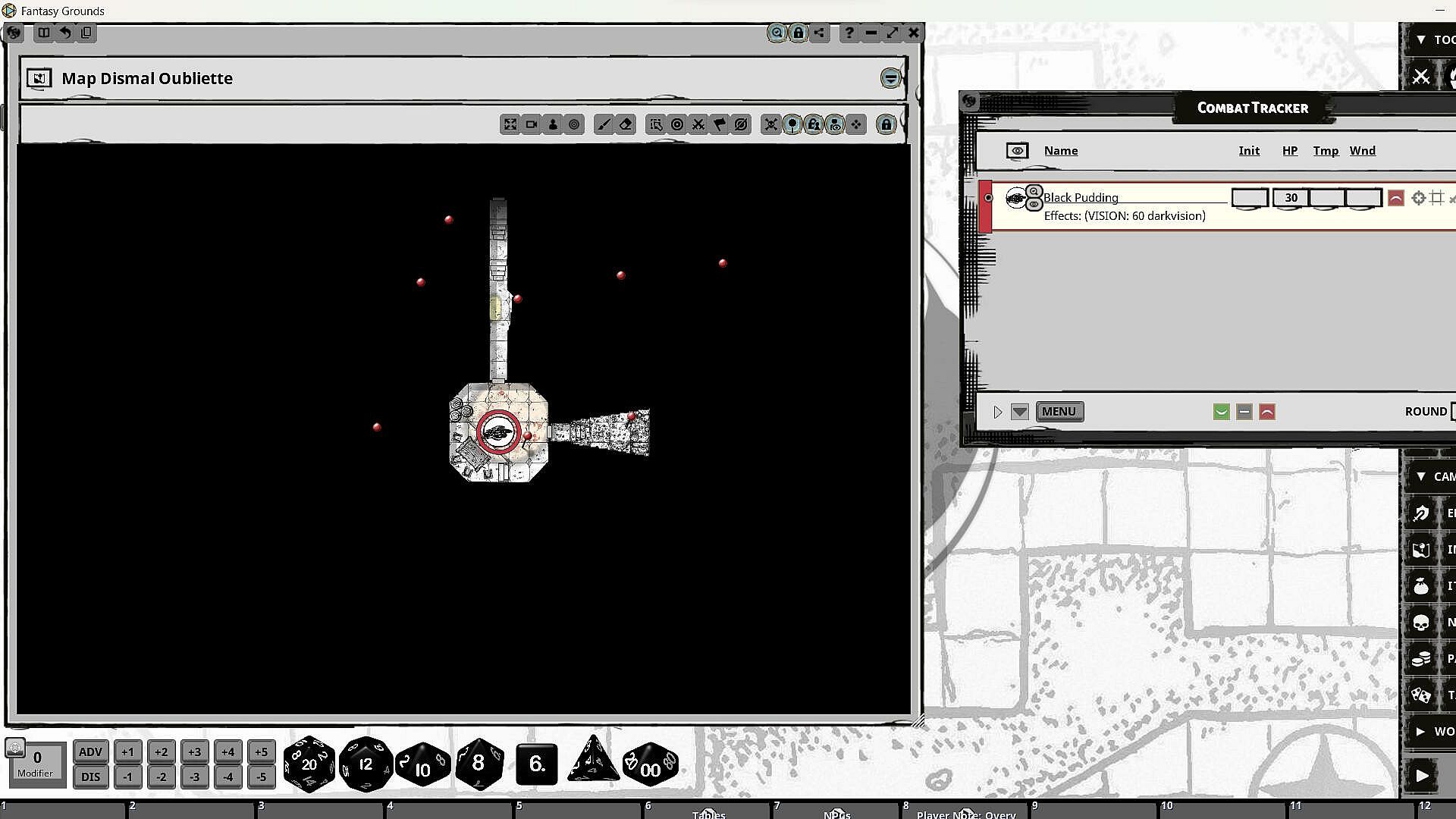Image resolution: width=1456 pixels, height=819 pixels.
Task: Click the Black Pudding HP field
Action: click(x=1290, y=198)
